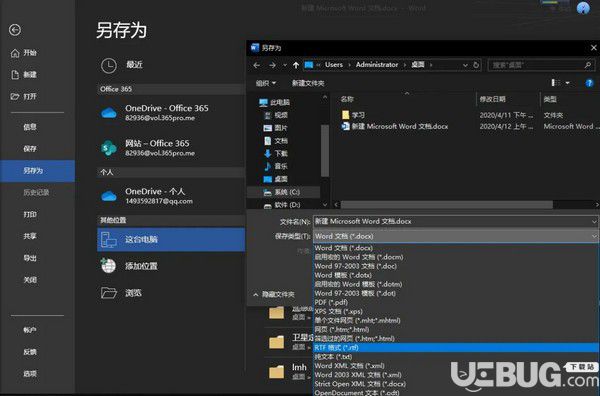Screen dimensions: 600x396
Task: Expand the 文件名 field dropdown arrow
Action: click(594, 222)
